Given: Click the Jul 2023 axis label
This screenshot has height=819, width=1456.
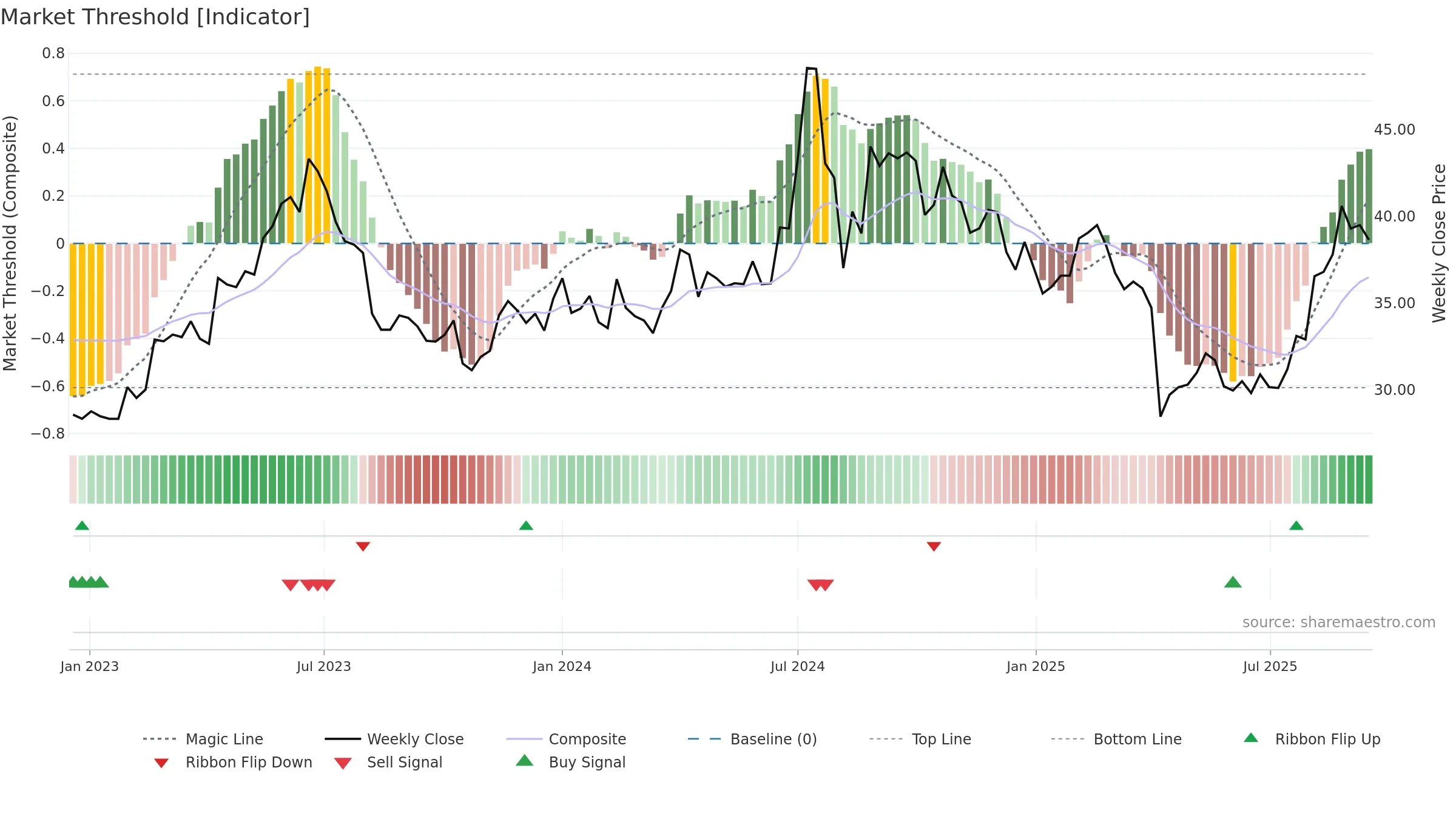Looking at the screenshot, I should [x=324, y=667].
